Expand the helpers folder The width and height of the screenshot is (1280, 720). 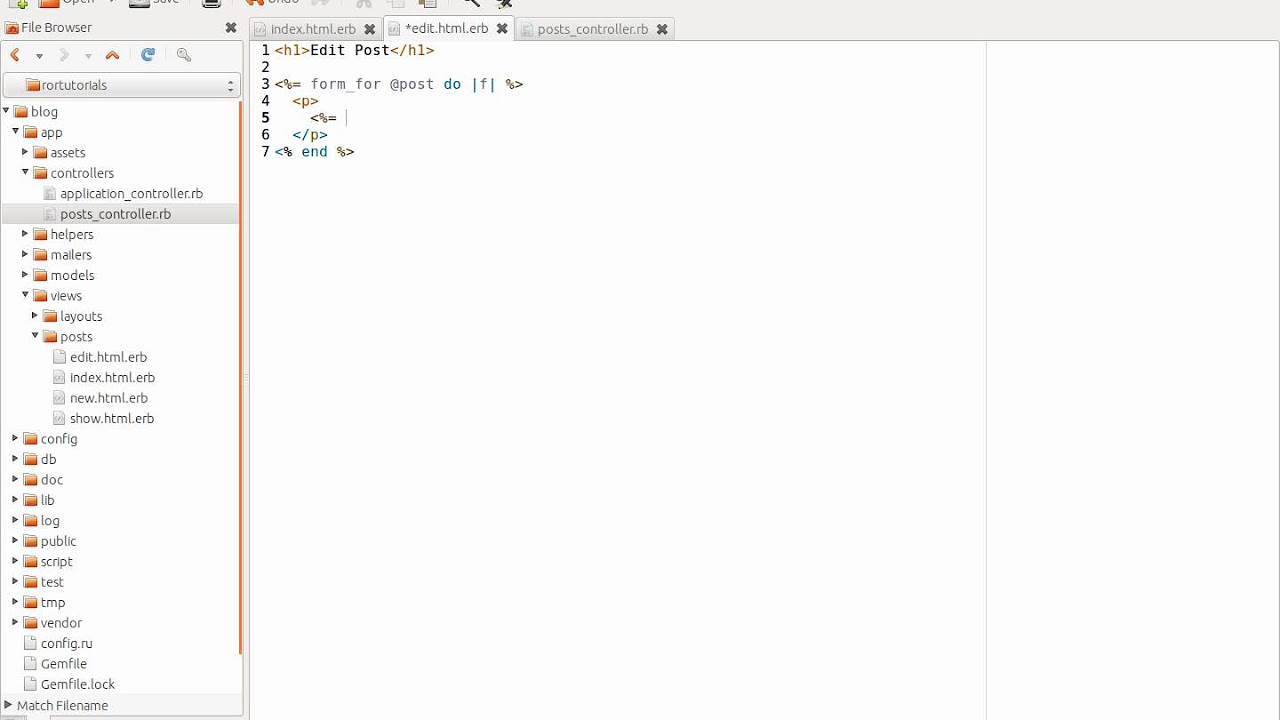pyautogui.click(x=25, y=234)
